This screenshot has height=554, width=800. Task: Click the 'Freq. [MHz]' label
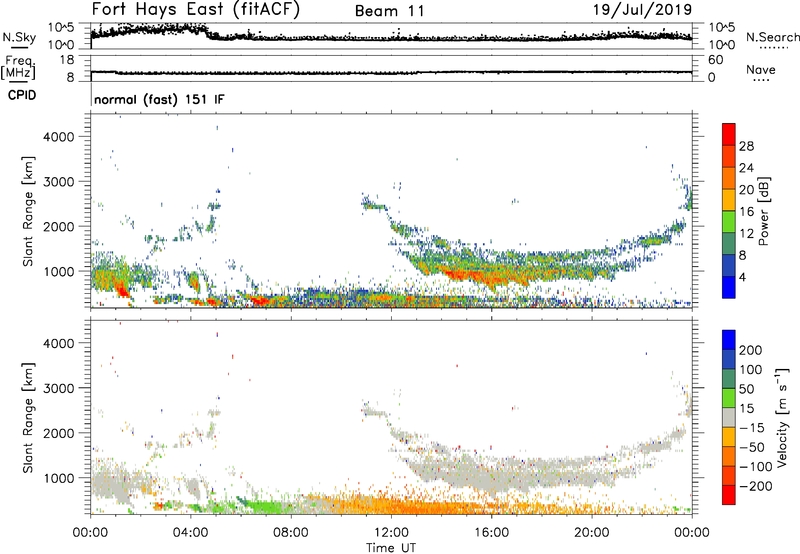coord(18,67)
